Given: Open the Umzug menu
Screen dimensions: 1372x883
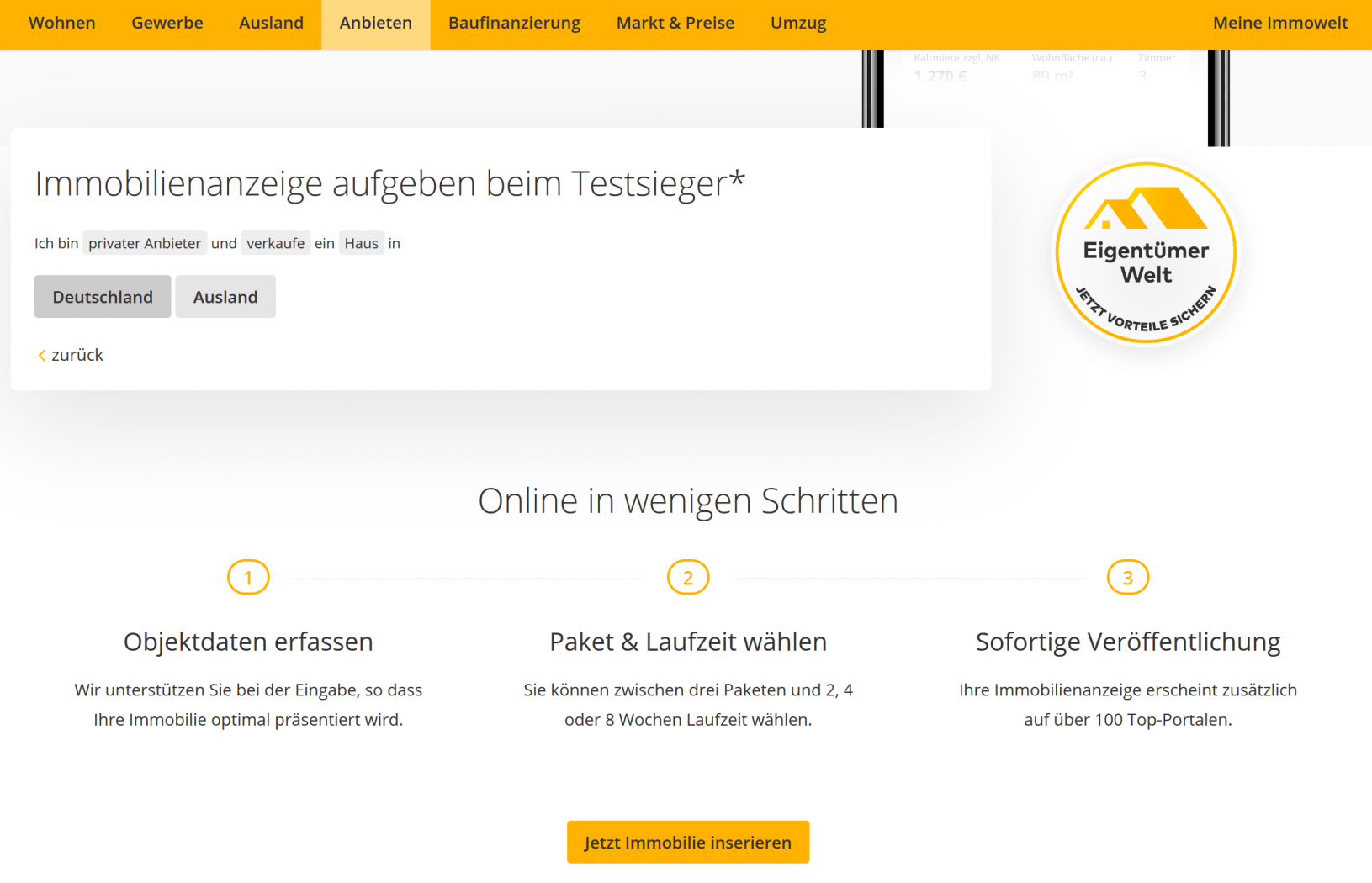Looking at the screenshot, I should (798, 24).
